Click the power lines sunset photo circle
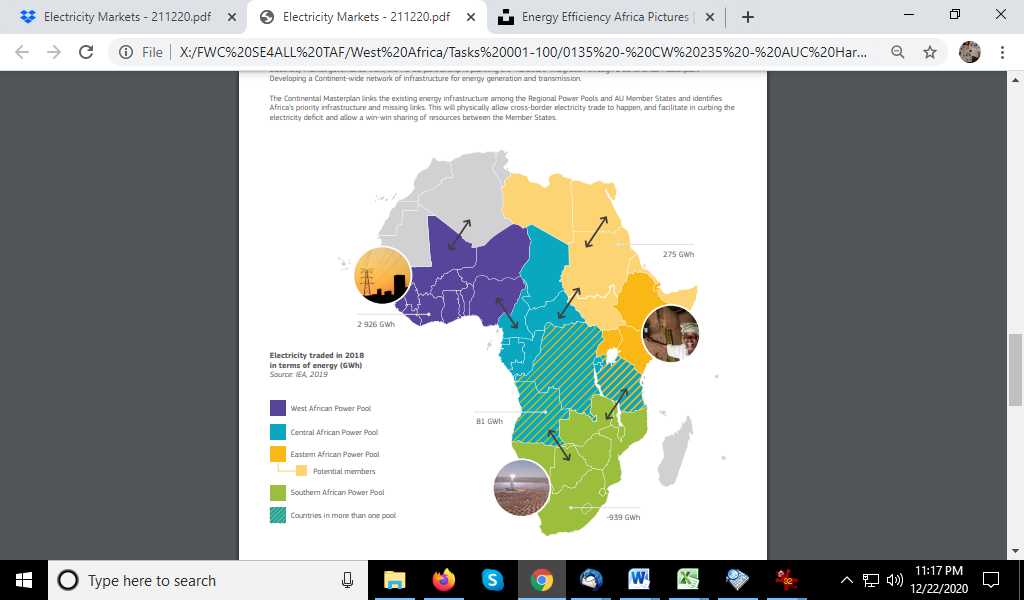This screenshot has height=600, width=1024. pos(383,276)
